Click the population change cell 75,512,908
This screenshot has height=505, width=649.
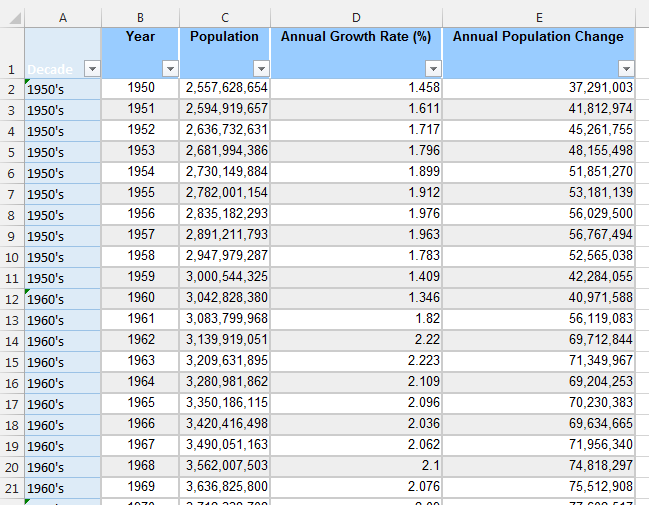(539, 488)
